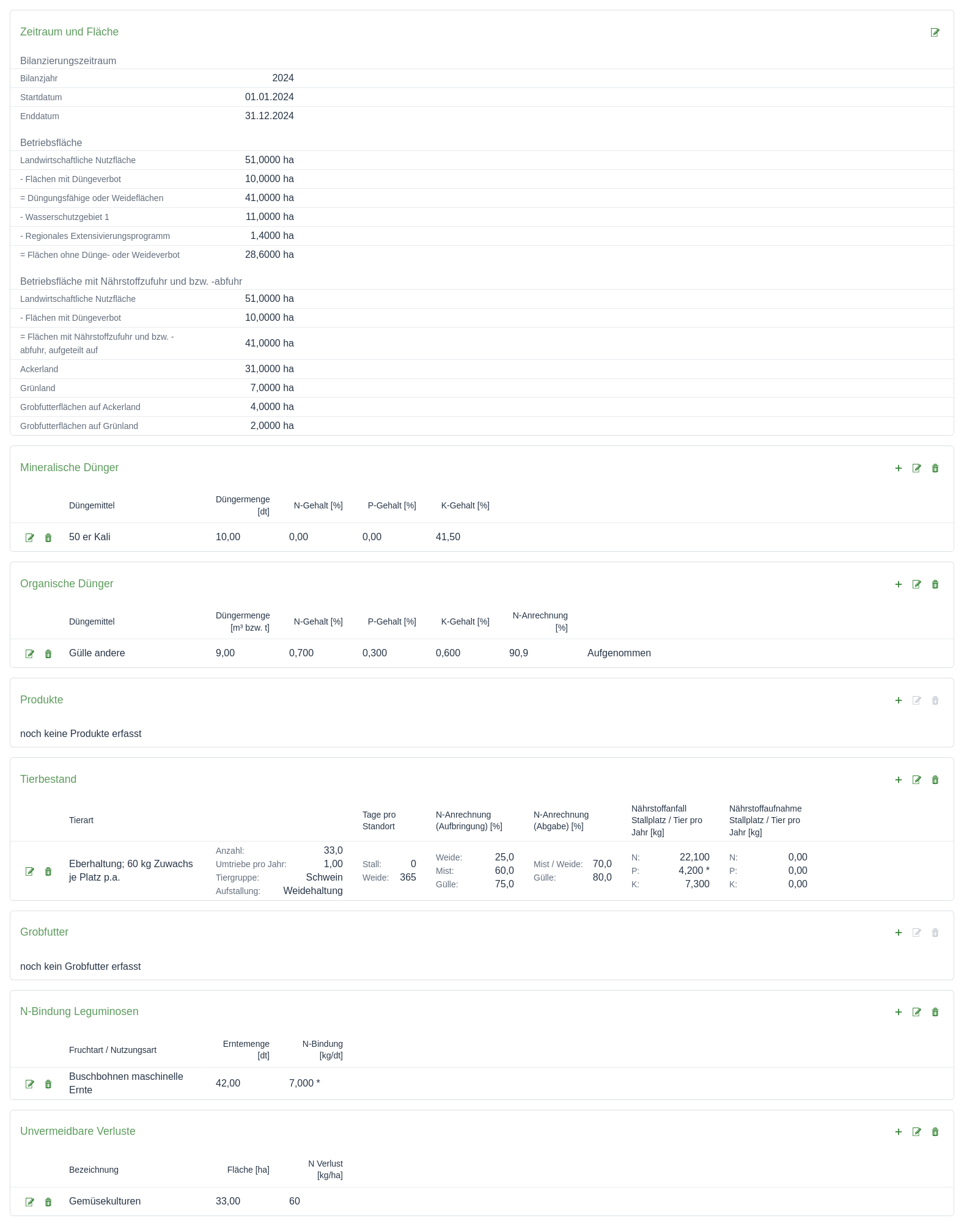Delete the Gemüsekulturen row
This screenshot has width=964, height=1232.
pos(48,1202)
